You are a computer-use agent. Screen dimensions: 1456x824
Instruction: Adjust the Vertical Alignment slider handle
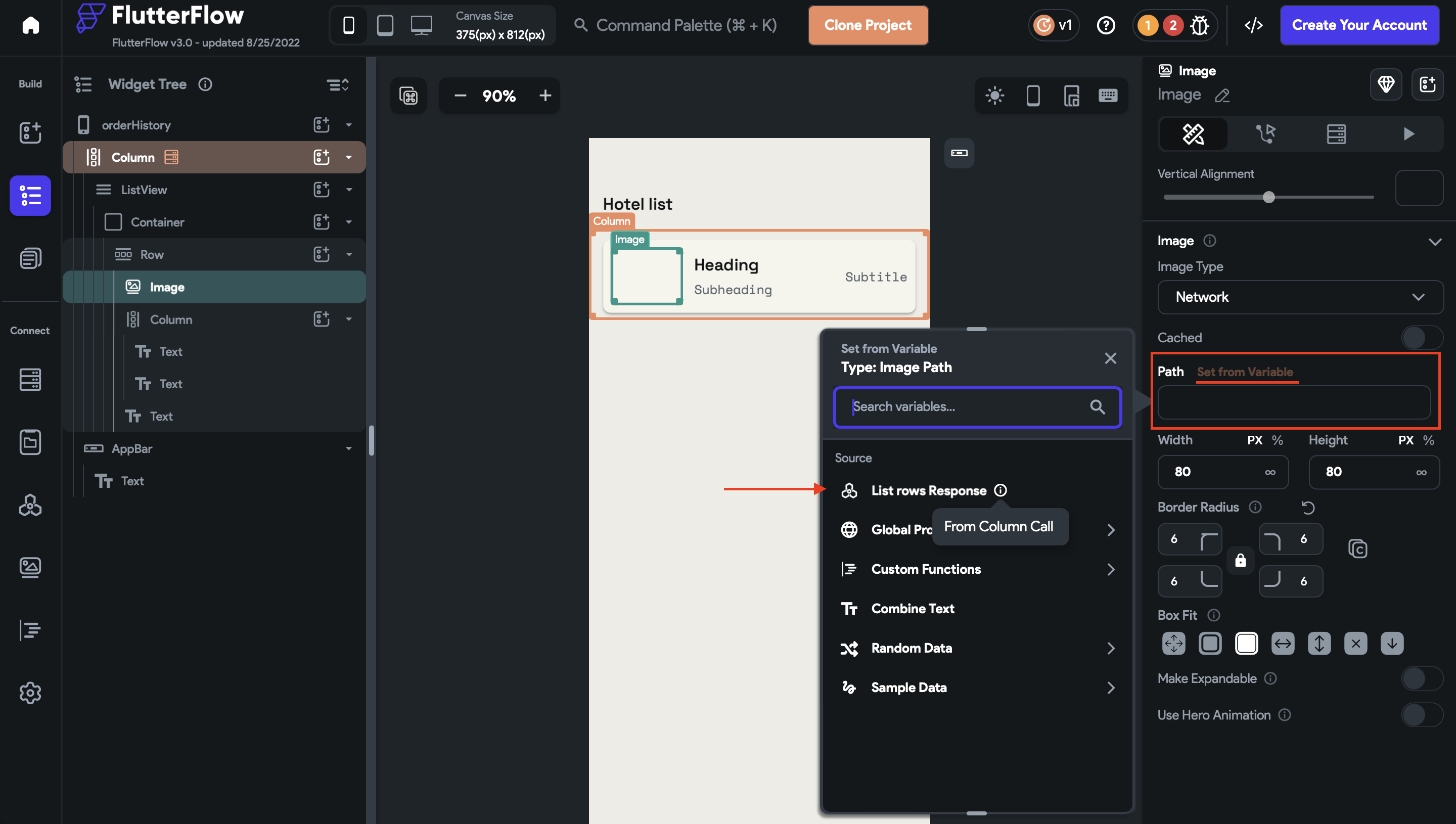click(1269, 197)
